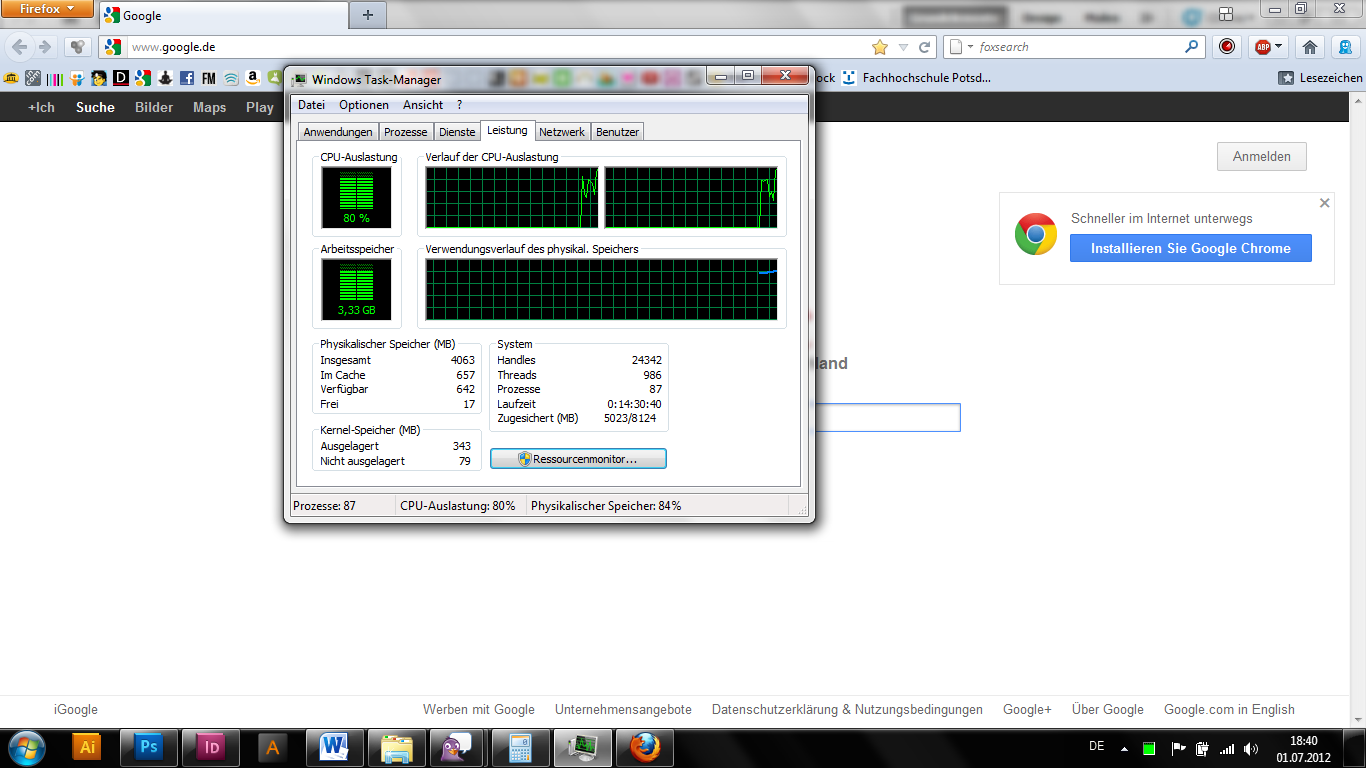This screenshot has height=768, width=1366.
Task: Open the Google+ footer link
Action: pos(1027,710)
